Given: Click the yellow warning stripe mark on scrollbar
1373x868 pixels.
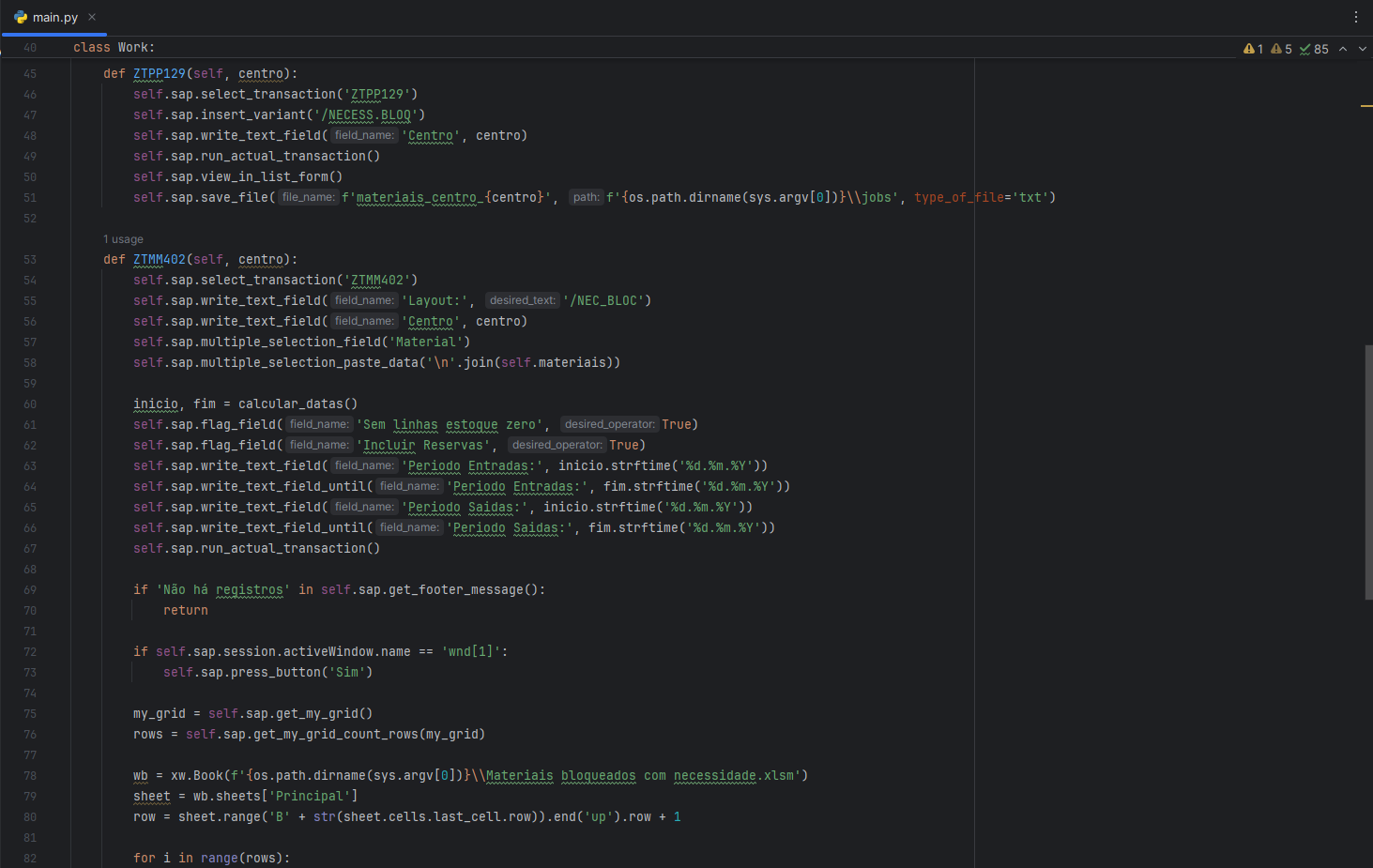Looking at the screenshot, I should (x=1366, y=106).
